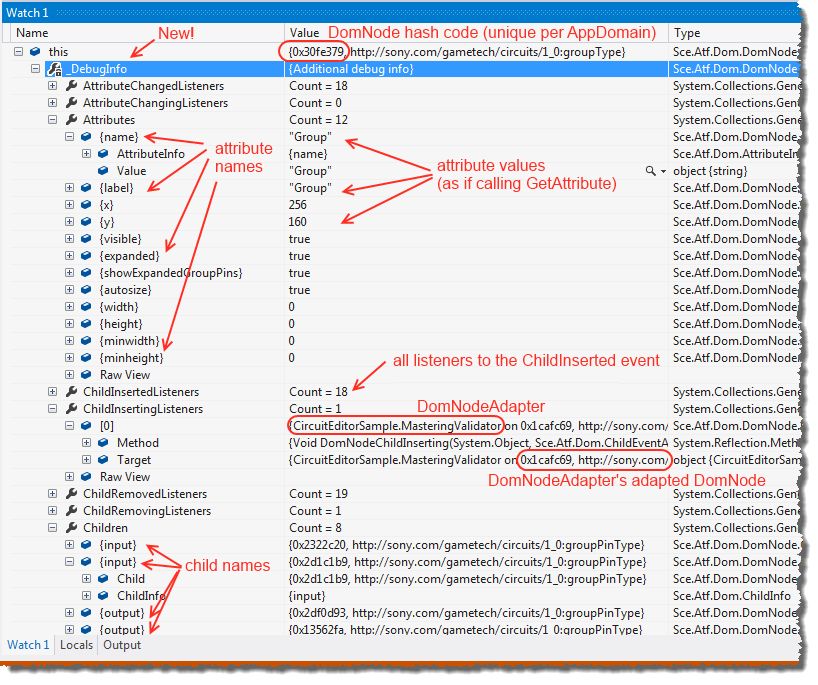
Task: Click wrench icon of AttributeChangingListeners
Action: coord(71,103)
